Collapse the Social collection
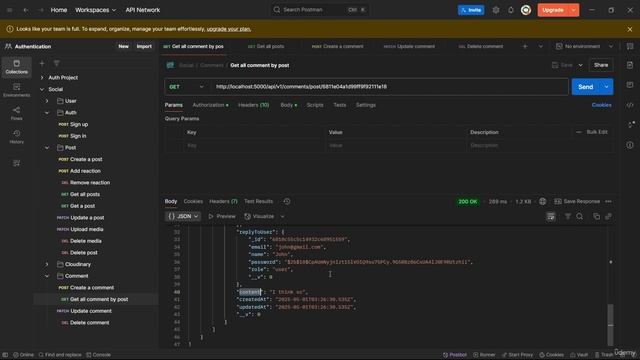The image size is (640, 360). (42, 89)
